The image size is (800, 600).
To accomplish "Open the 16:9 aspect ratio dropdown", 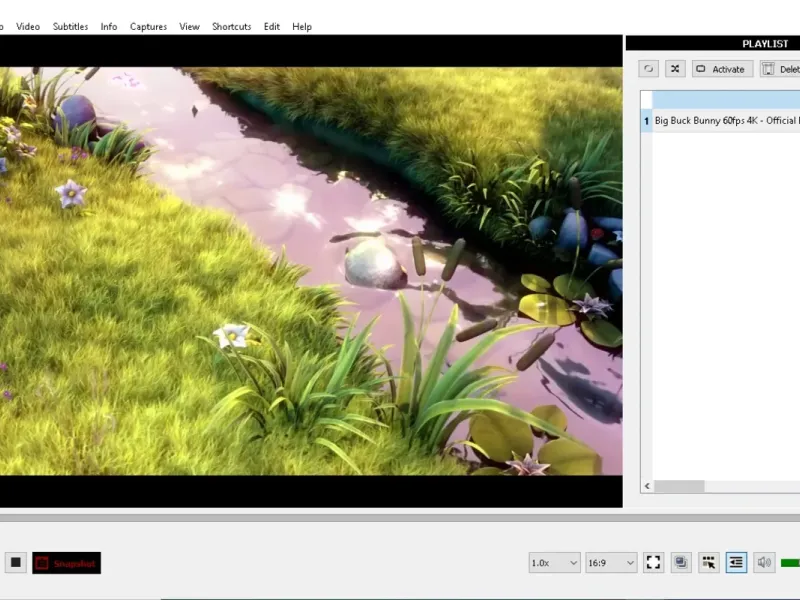I will [611, 563].
